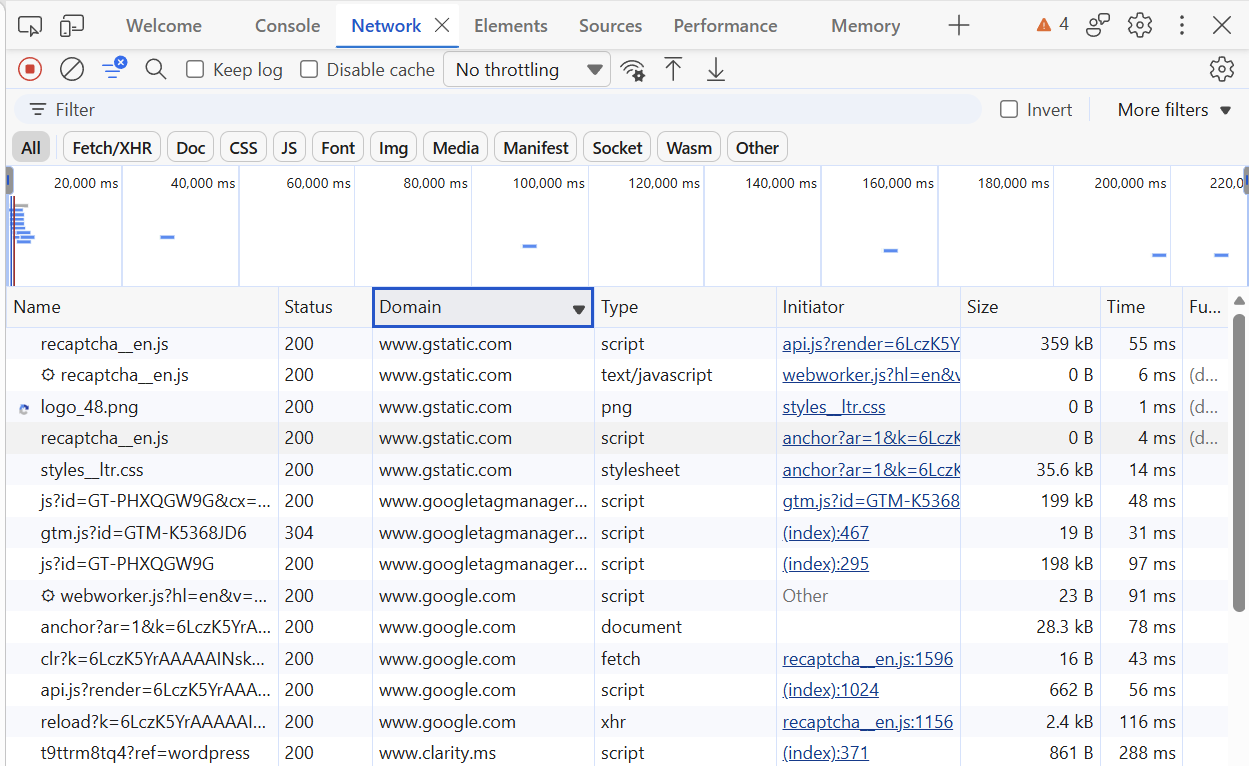Sort by the Name column header
The width and height of the screenshot is (1249, 766).
(142, 307)
